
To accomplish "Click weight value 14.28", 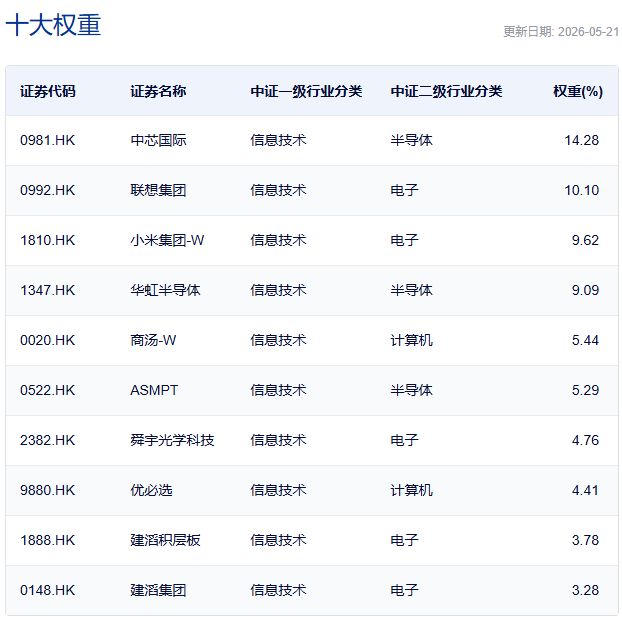I will click(582, 140).
